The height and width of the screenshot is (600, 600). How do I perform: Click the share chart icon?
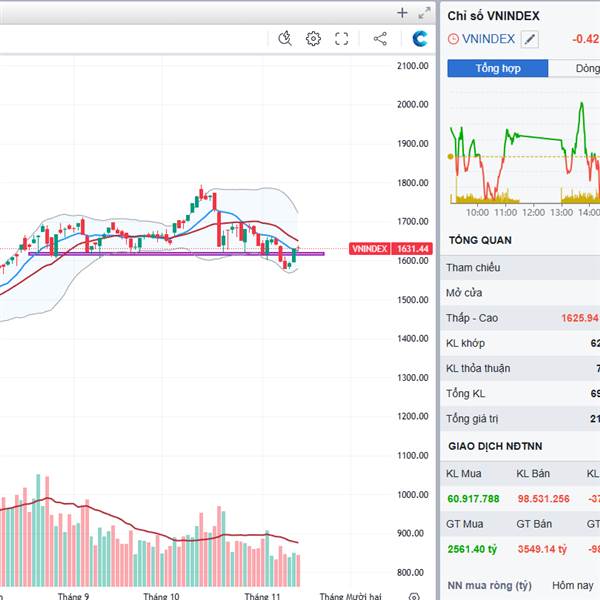(380, 38)
